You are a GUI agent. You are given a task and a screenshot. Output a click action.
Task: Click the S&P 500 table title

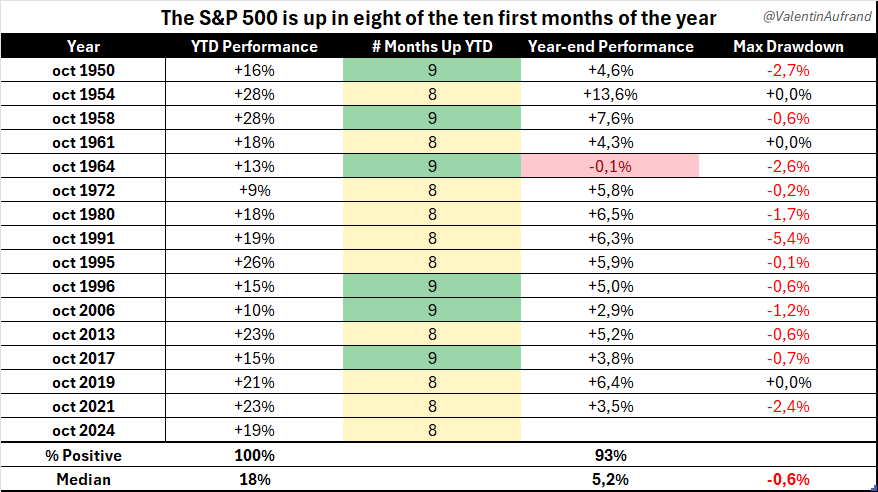click(438, 18)
